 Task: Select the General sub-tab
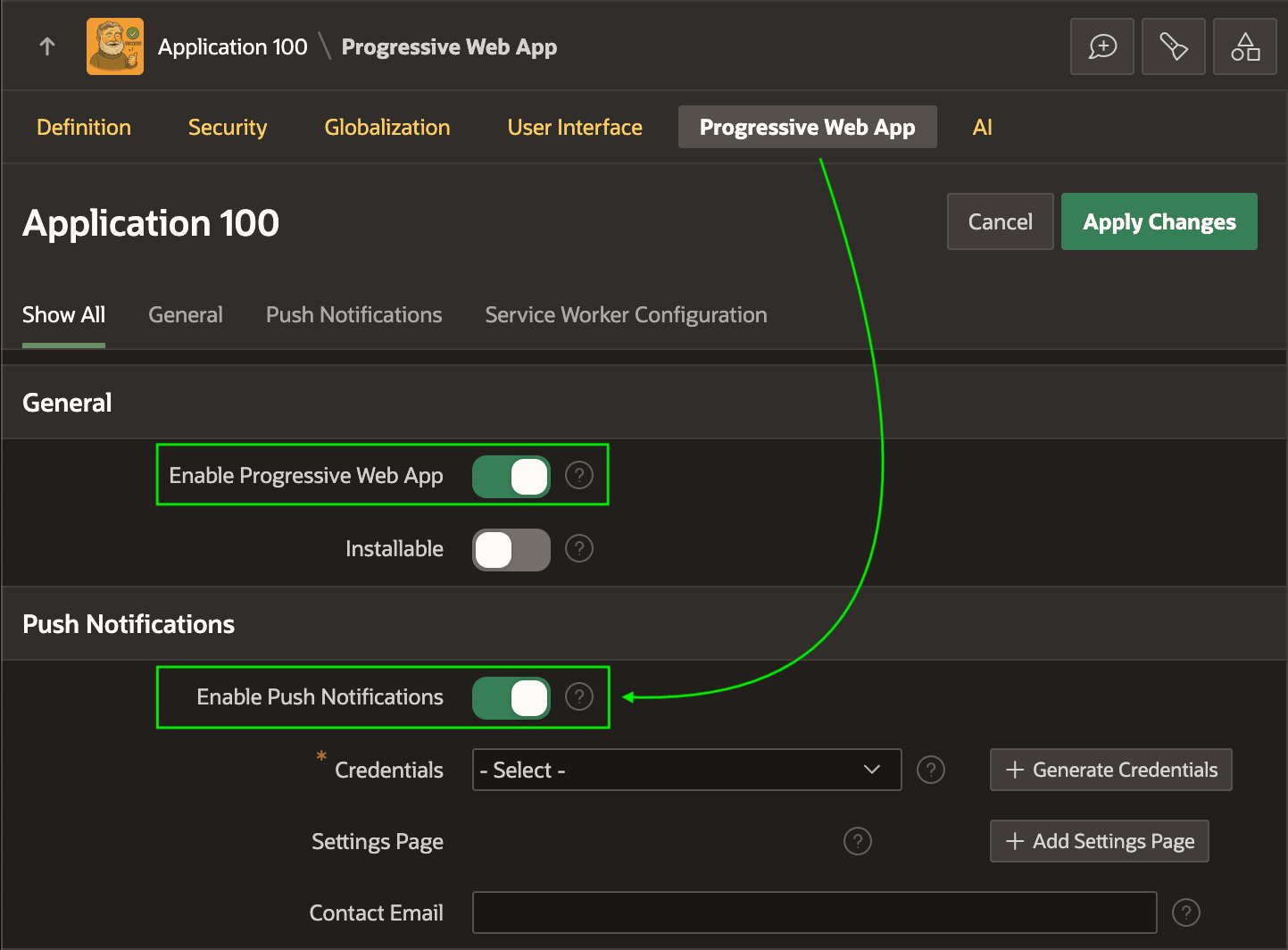(186, 315)
